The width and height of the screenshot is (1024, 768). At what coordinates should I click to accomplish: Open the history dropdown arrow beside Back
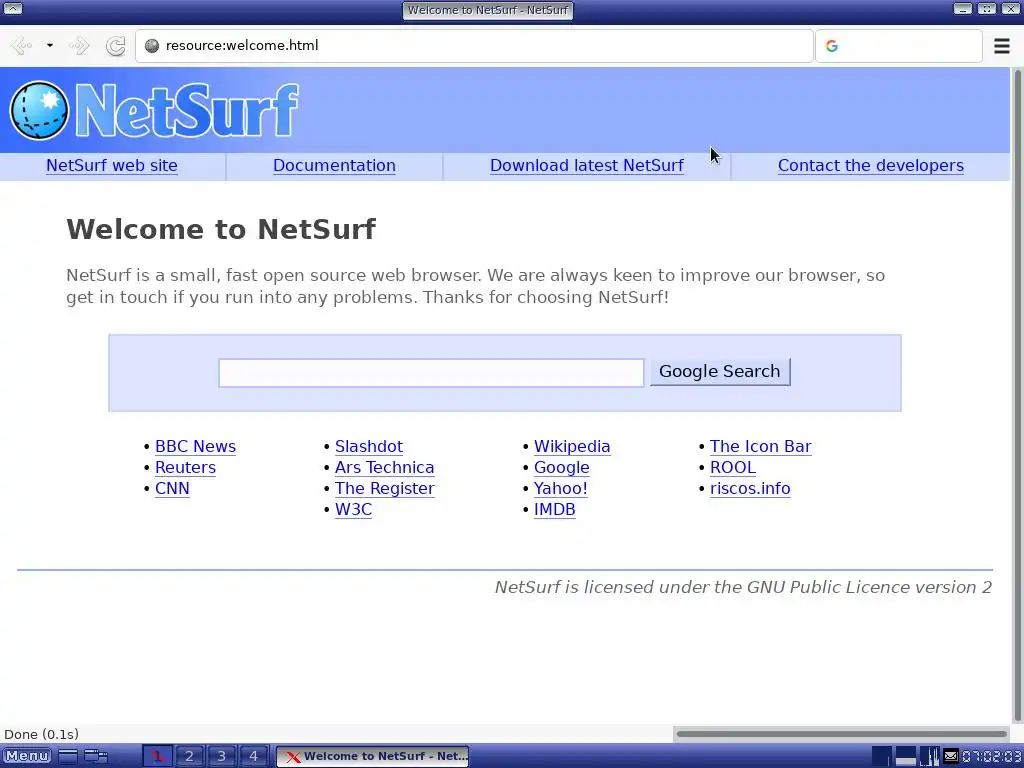click(x=50, y=46)
